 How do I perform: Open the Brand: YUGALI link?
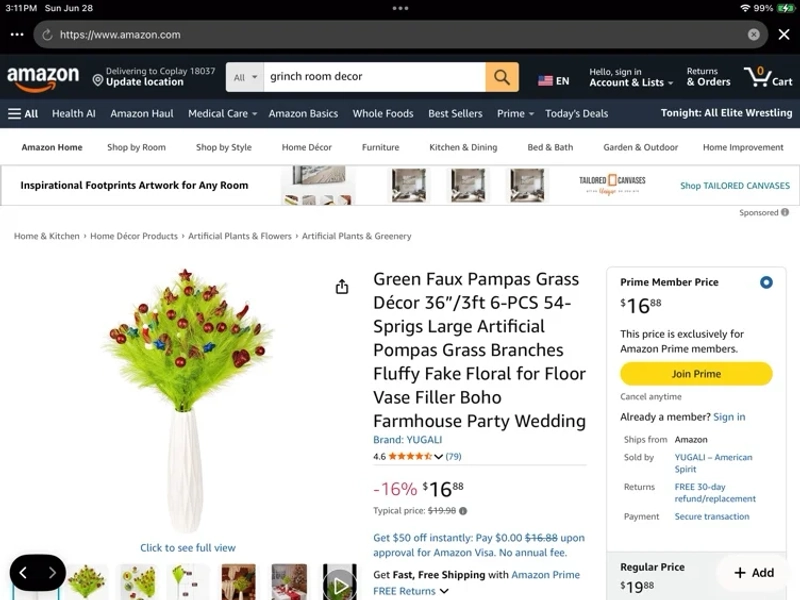click(x=407, y=439)
